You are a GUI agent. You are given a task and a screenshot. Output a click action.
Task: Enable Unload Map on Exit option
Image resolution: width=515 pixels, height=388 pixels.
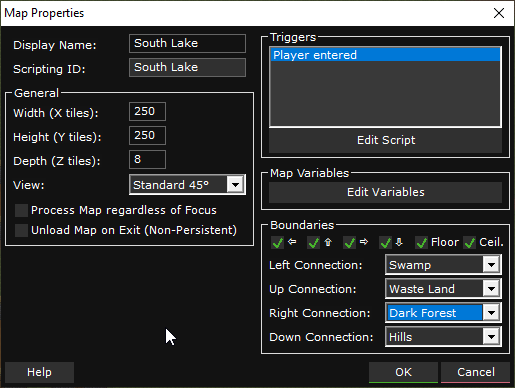[21, 230]
